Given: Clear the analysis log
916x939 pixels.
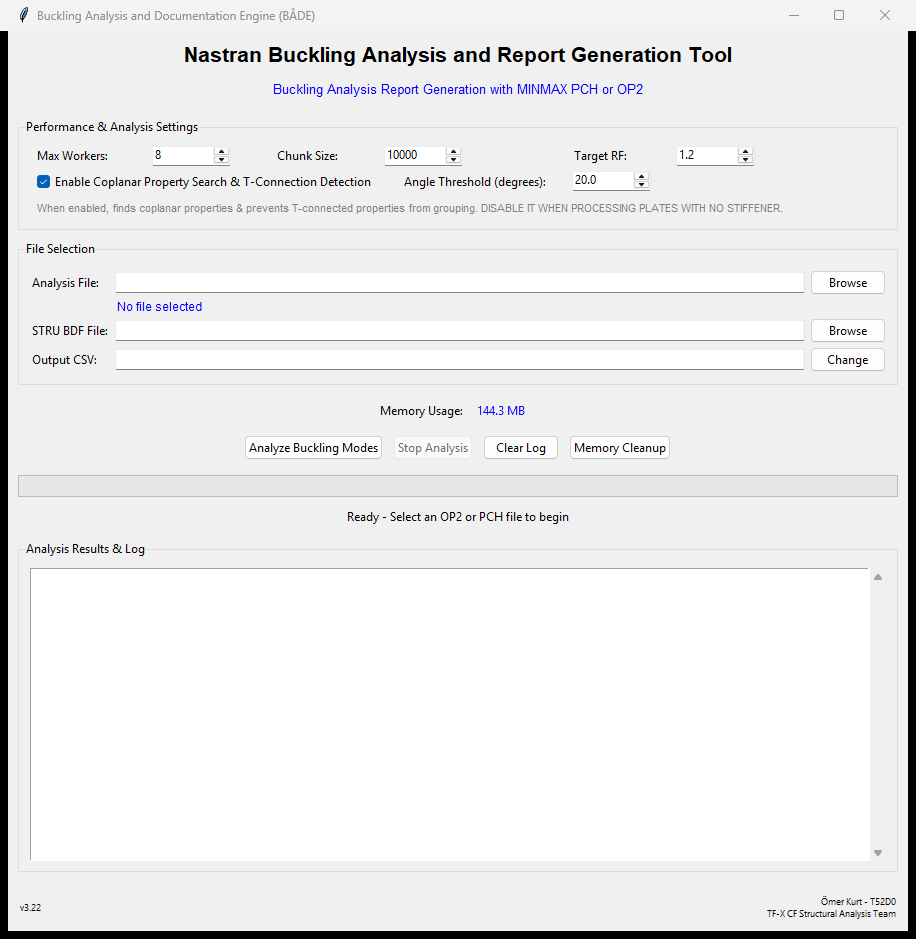Looking at the screenshot, I should coord(520,447).
